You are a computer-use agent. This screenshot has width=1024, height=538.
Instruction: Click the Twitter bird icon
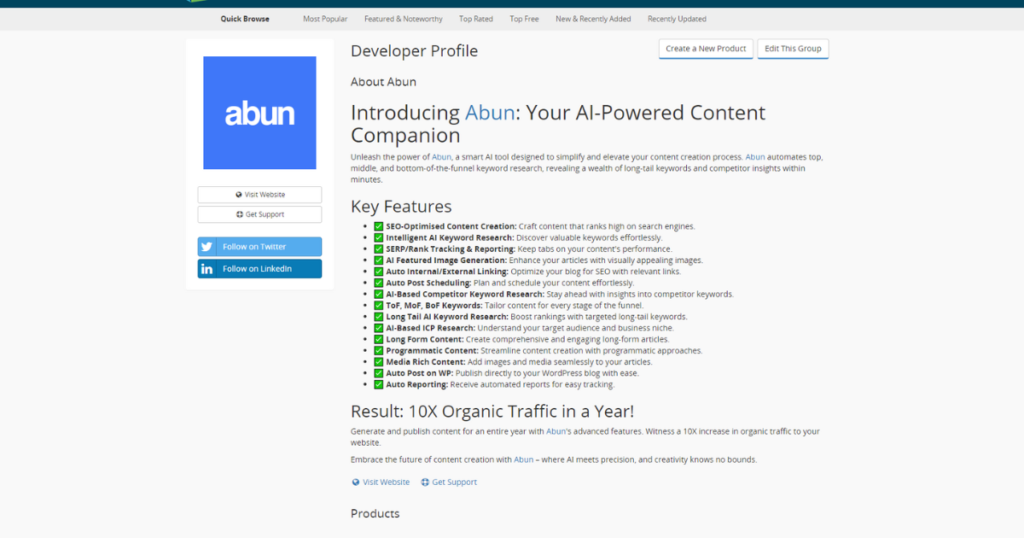(207, 247)
